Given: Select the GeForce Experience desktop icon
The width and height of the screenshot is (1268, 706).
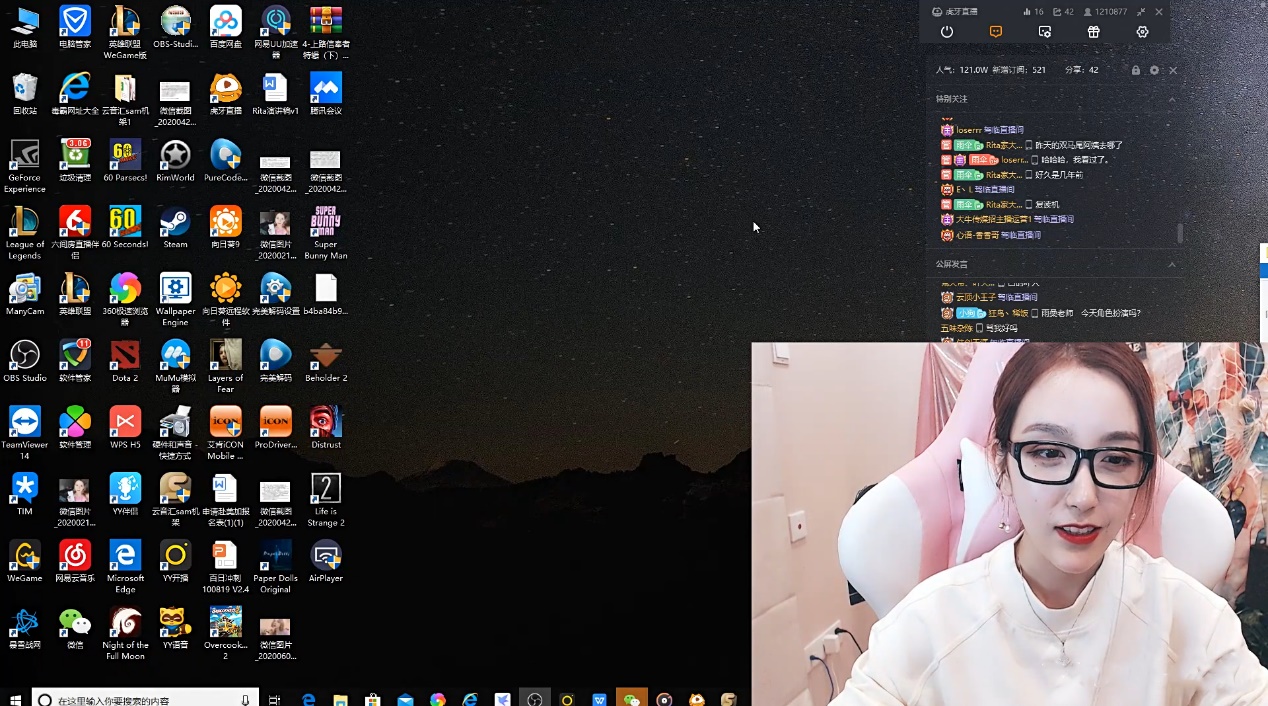Looking at the screenshot, I should [x=25, y=166].
